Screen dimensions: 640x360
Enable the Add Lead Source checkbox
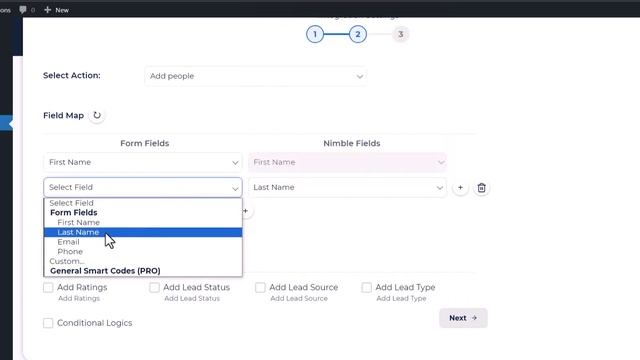(260, 288)
